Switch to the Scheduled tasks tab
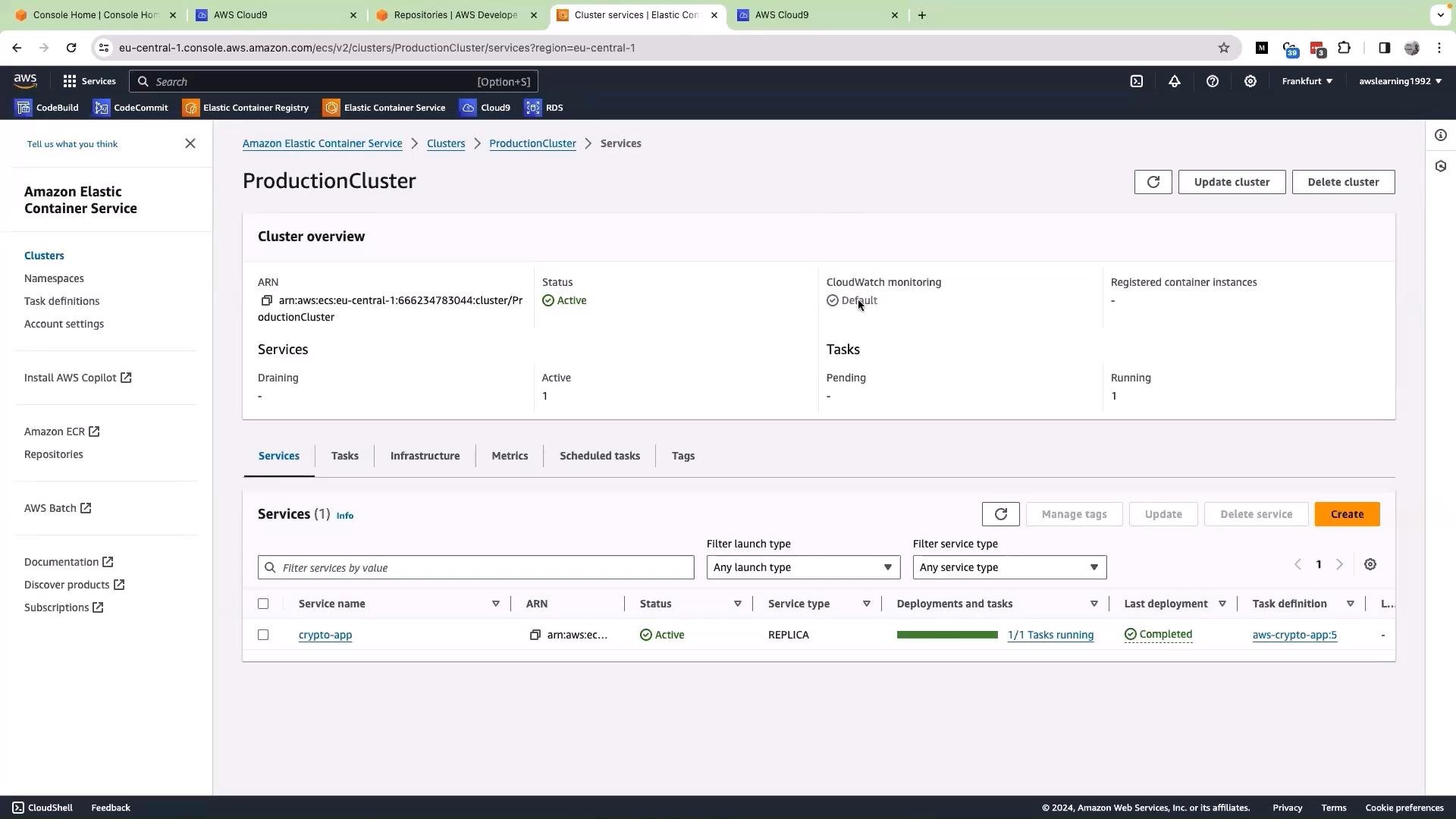This screenshot has height=819, width=1456. coord(599,456)
